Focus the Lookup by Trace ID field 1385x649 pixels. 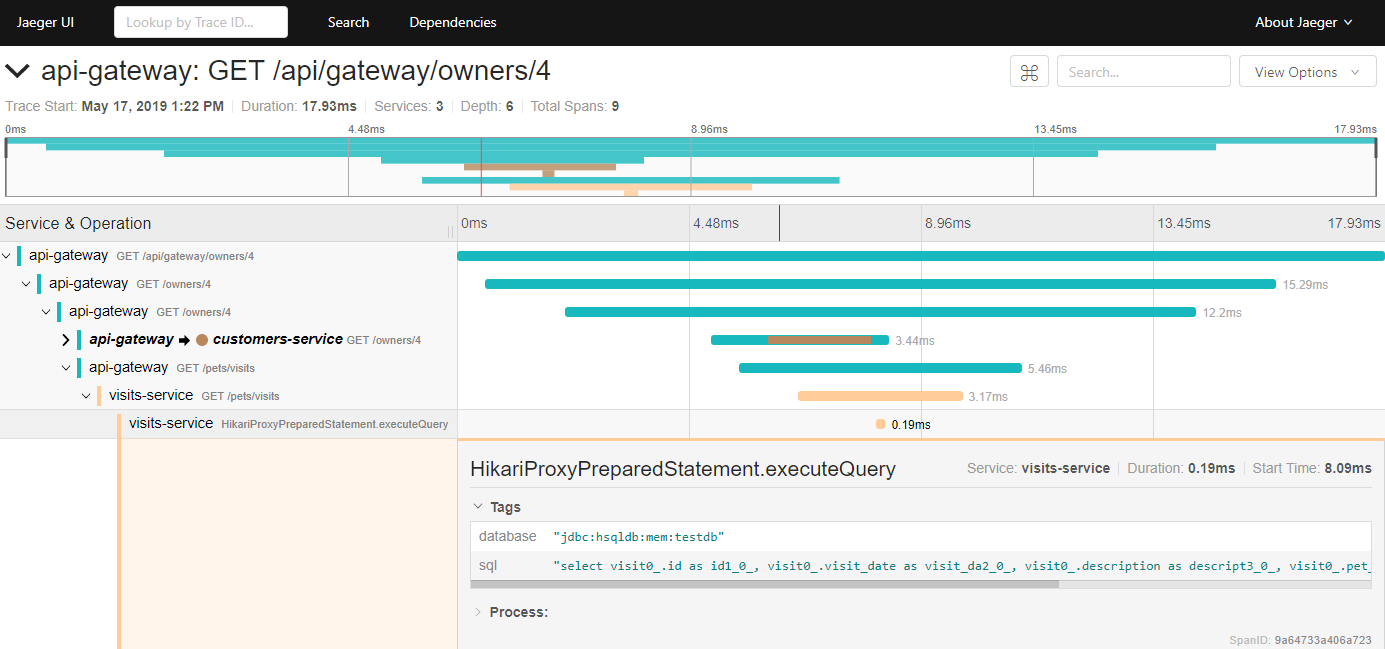201,22
